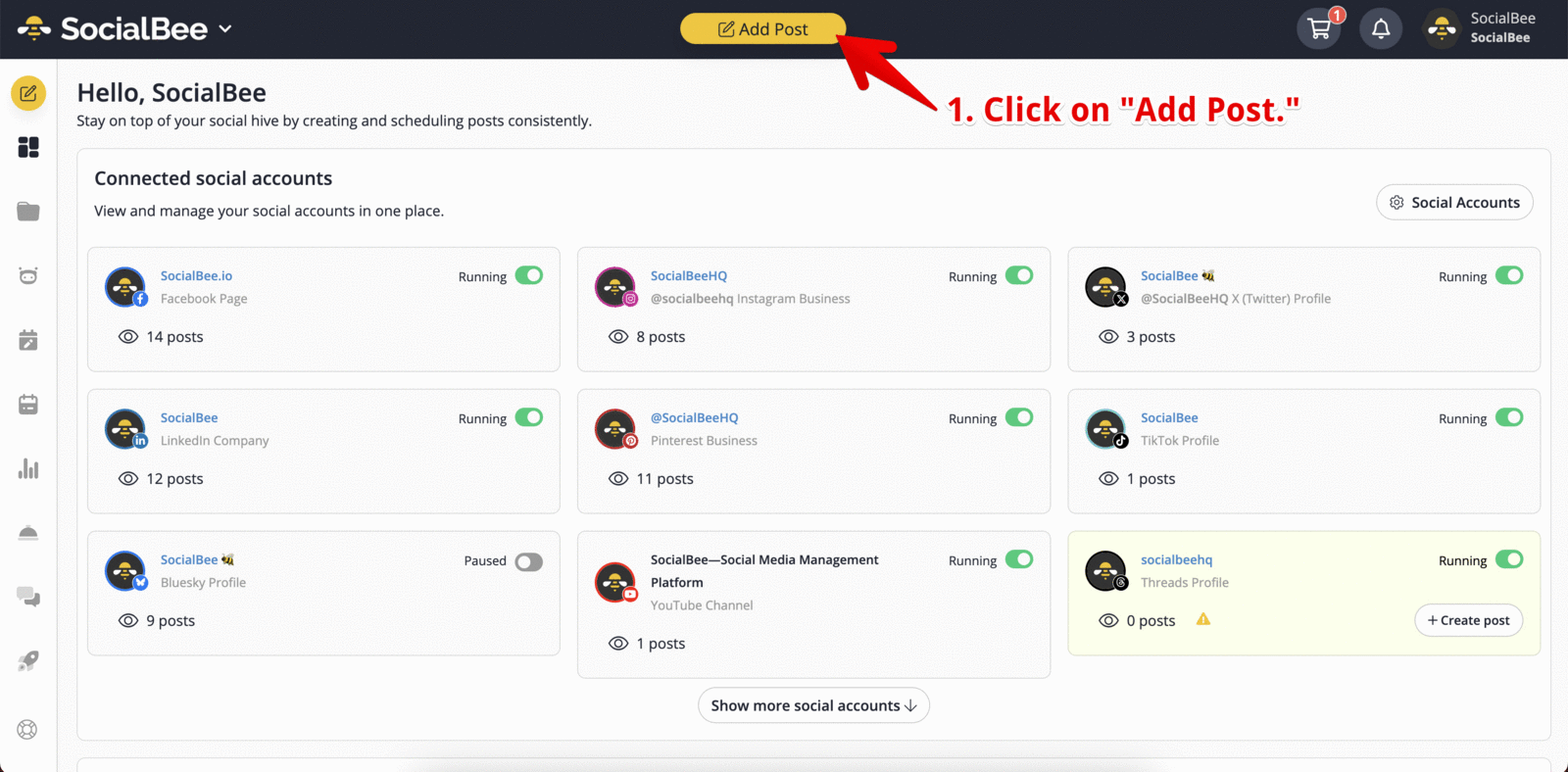
Task: Toggle Running switch for X (Twitter) Profile
Action: click(1509, 275)
